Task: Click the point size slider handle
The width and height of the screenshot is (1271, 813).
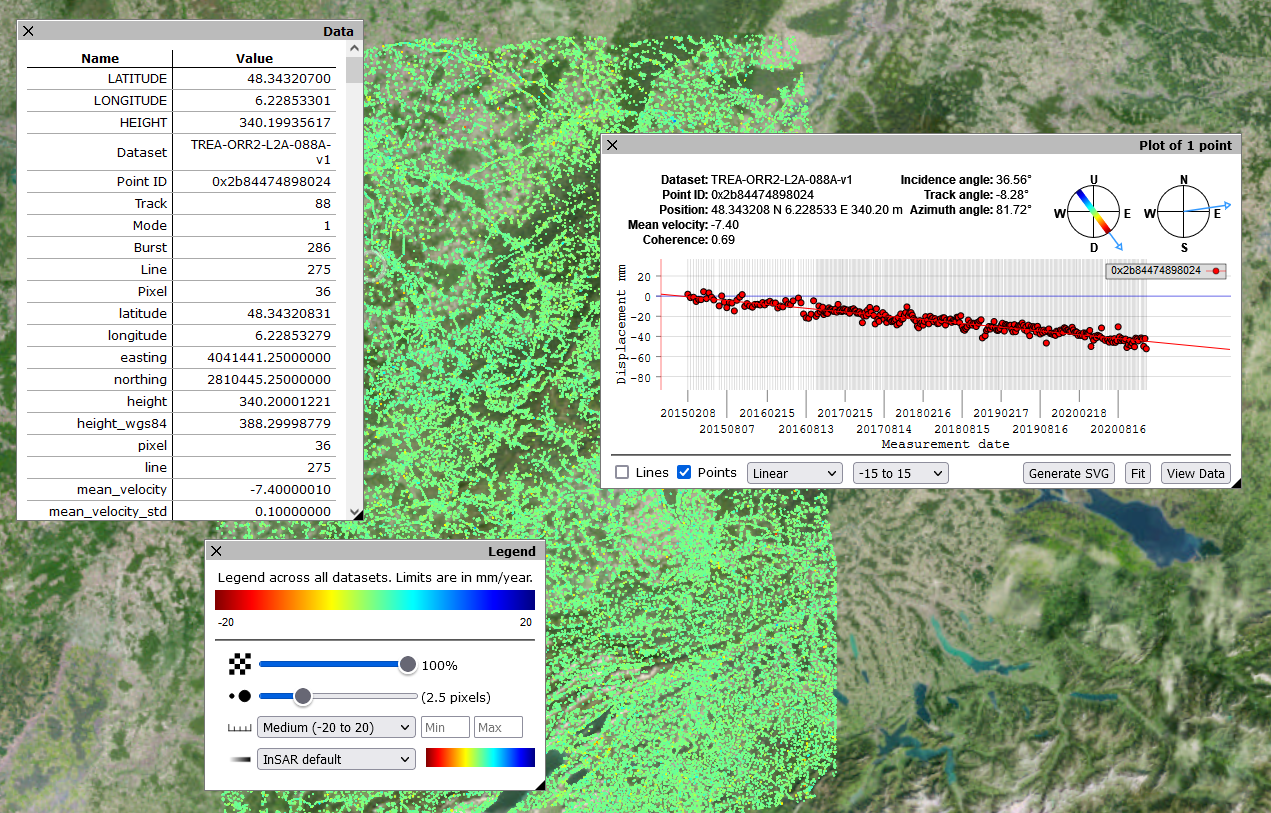Action: click(302, 696)
